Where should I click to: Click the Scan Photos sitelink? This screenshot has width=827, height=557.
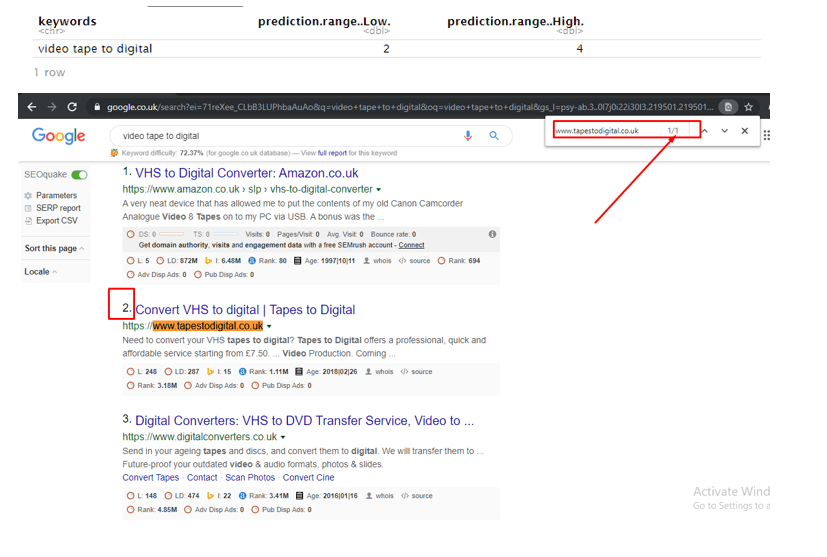point(250,477)
